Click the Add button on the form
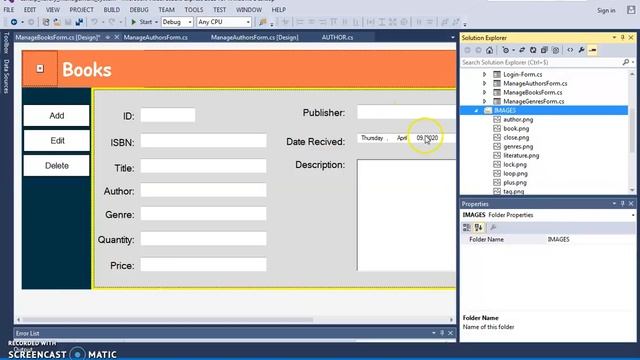Viewport: 640px width, 360px height. click(x=57, y=116)
